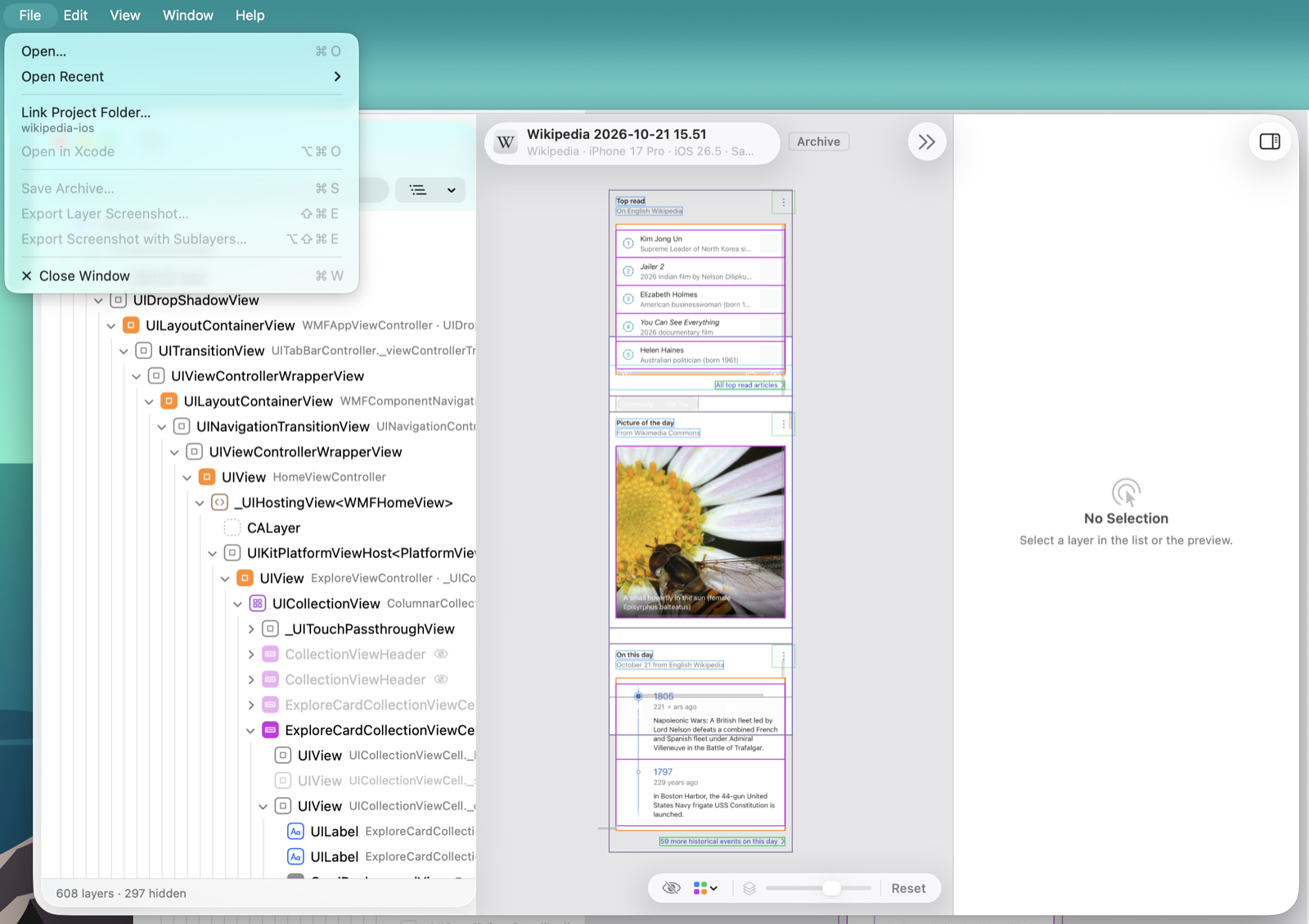Toggle visibility eye on second CollectionViewHeader
The width and height of the screenshot is (1309, 924).
coord(441,680)
